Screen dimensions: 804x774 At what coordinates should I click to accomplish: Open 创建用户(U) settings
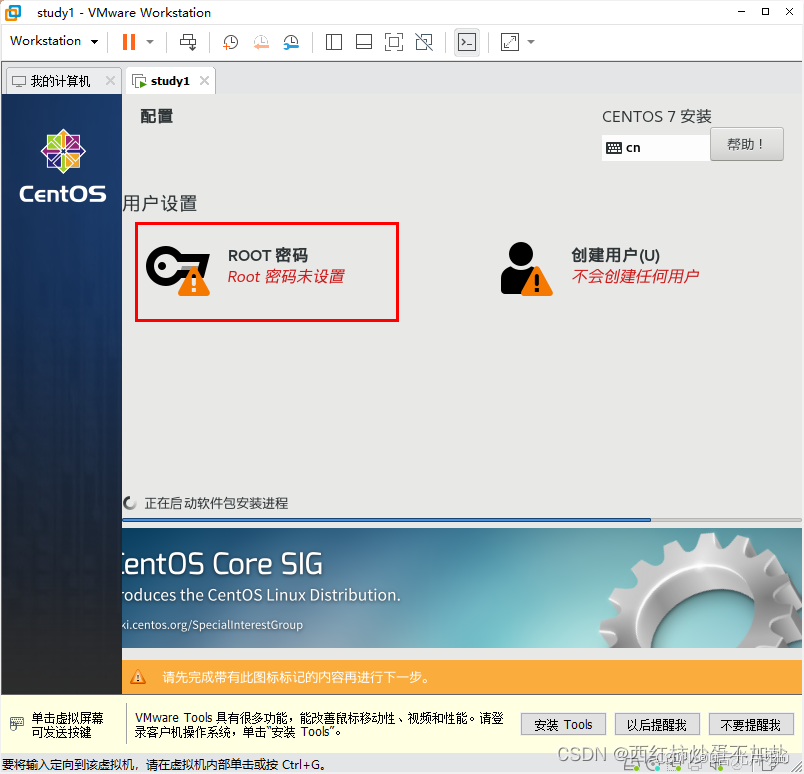599,269
